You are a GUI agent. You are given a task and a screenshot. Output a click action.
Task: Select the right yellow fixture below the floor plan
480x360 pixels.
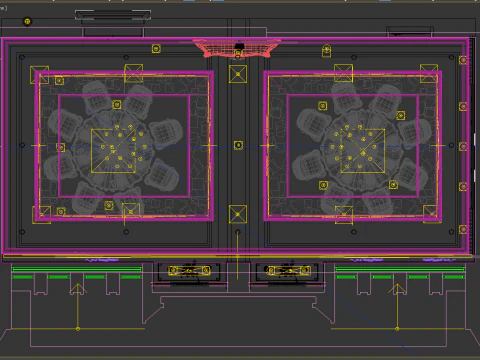click(289, 270)
